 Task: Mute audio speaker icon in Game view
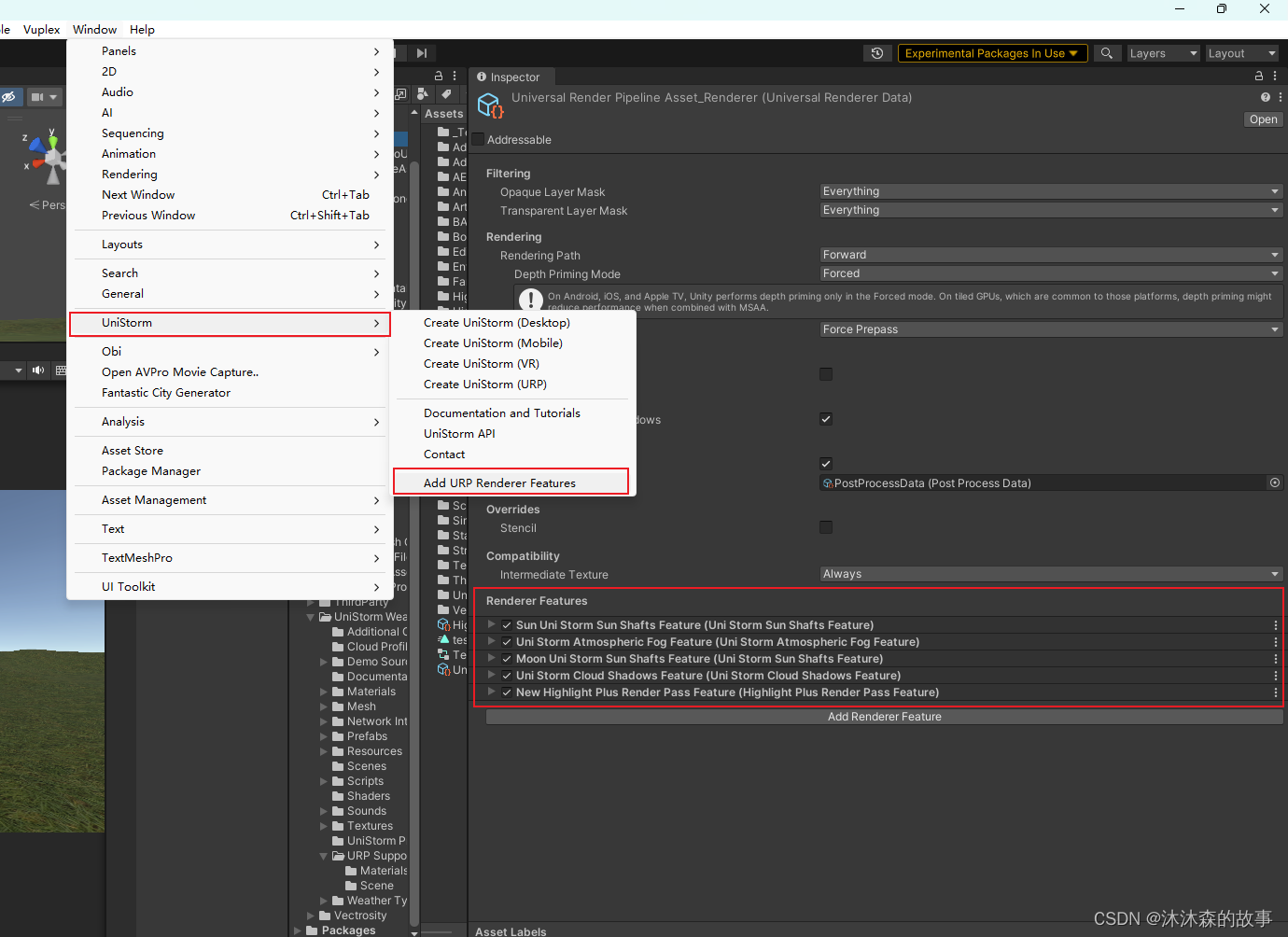click(x=38, y=371)
